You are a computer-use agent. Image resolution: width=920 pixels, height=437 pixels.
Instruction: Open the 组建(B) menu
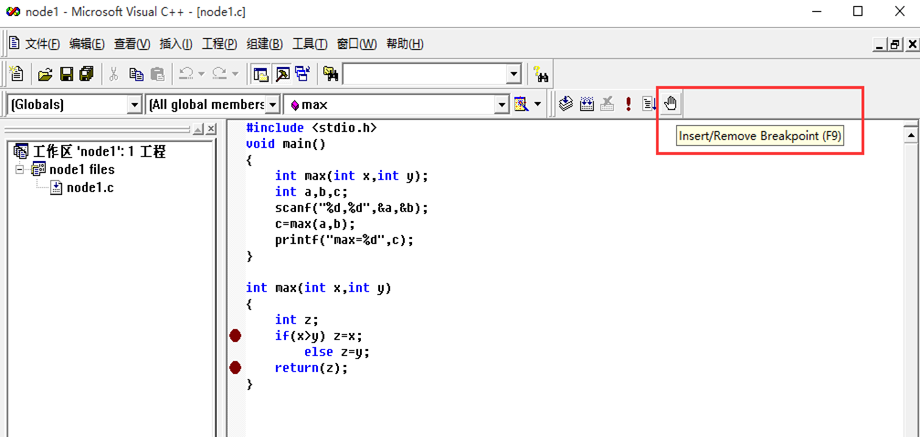(x=265, y=45)
